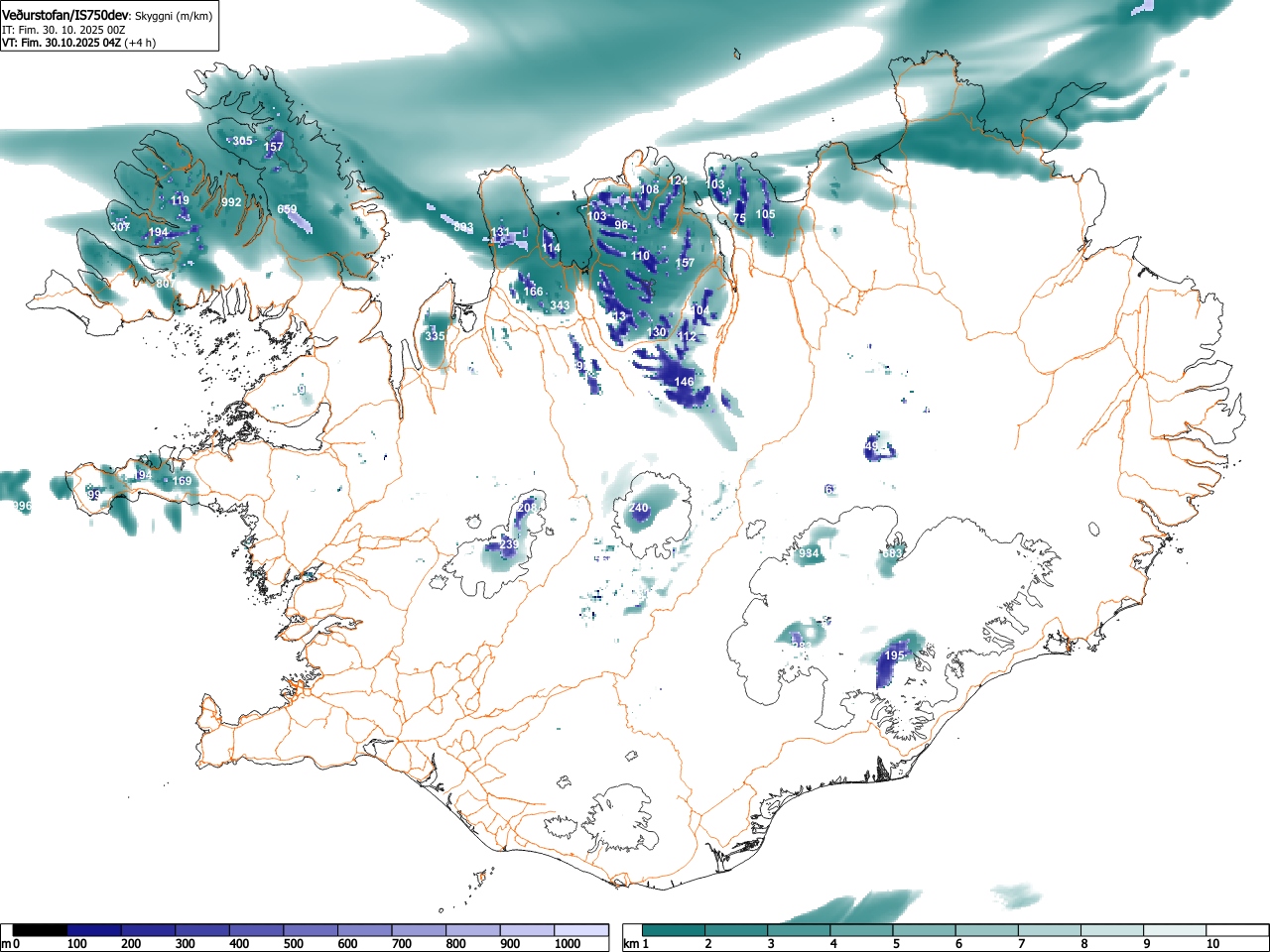
Task: Pick the dark navy 100–200 m legend segment
Action: pyautogui.click(x=94, y=930)
